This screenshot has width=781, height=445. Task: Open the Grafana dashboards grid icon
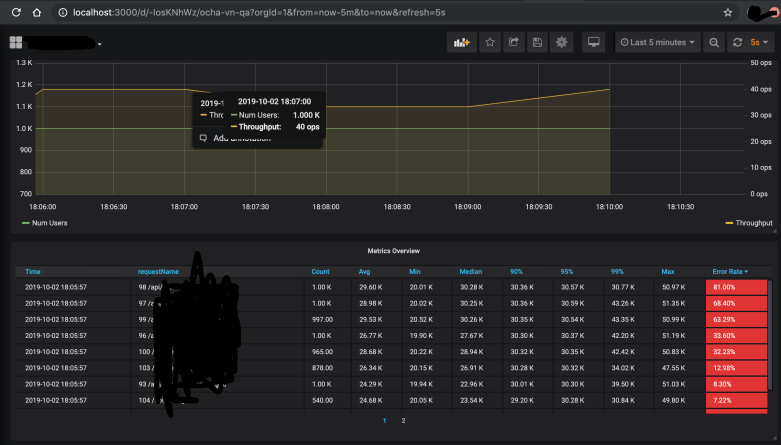point(16,42)
